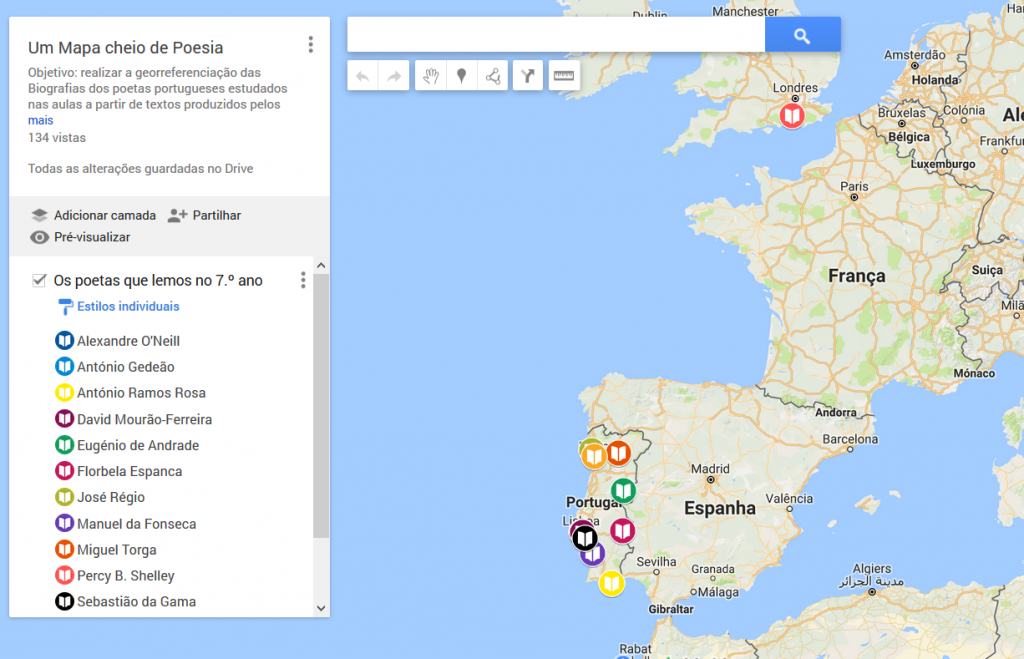Screen dimensions: 1024x659
Task: Open 'Estilos individuais' style settings
Action: [127, 306]
